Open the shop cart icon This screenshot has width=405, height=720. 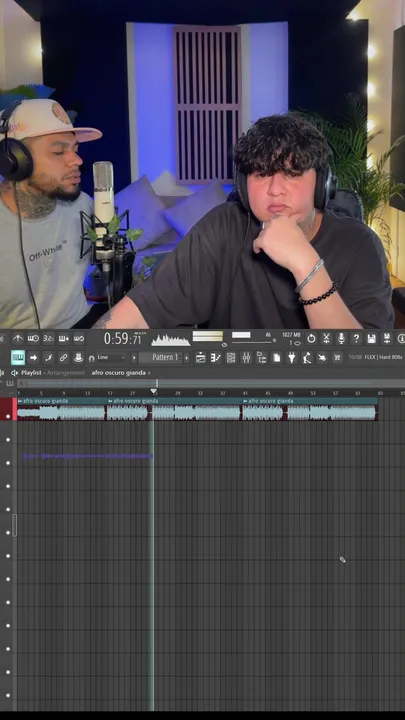[337, 357]
